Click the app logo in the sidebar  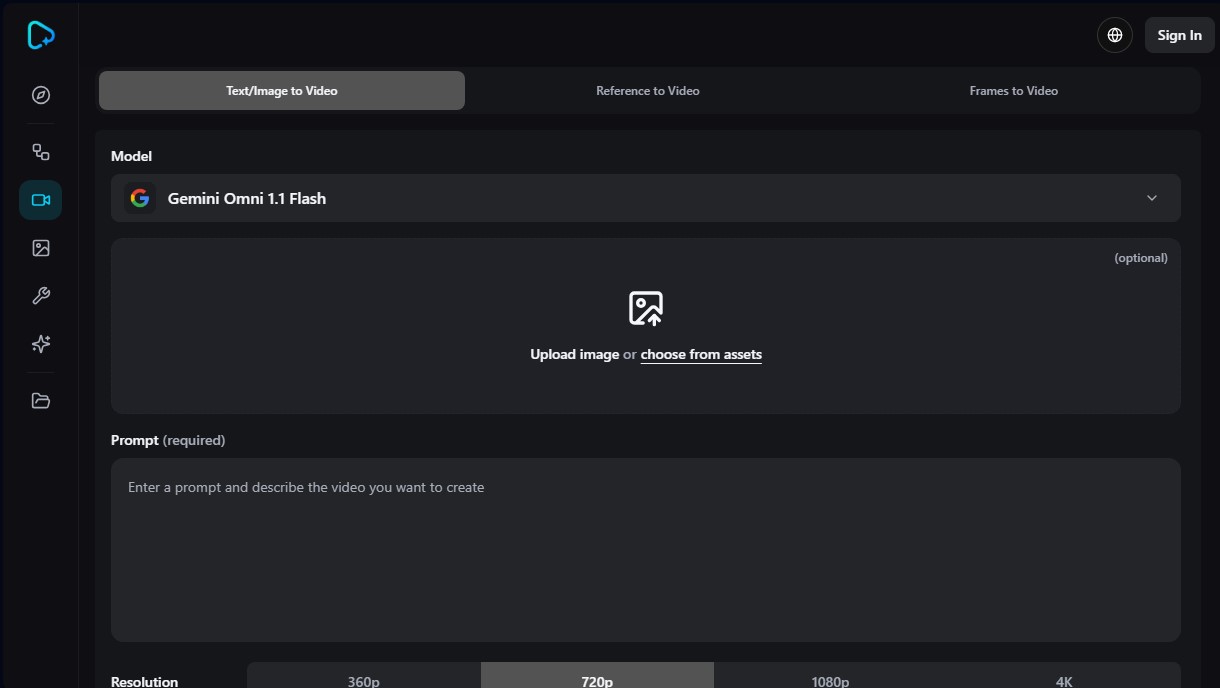click(x=40, y=35)
